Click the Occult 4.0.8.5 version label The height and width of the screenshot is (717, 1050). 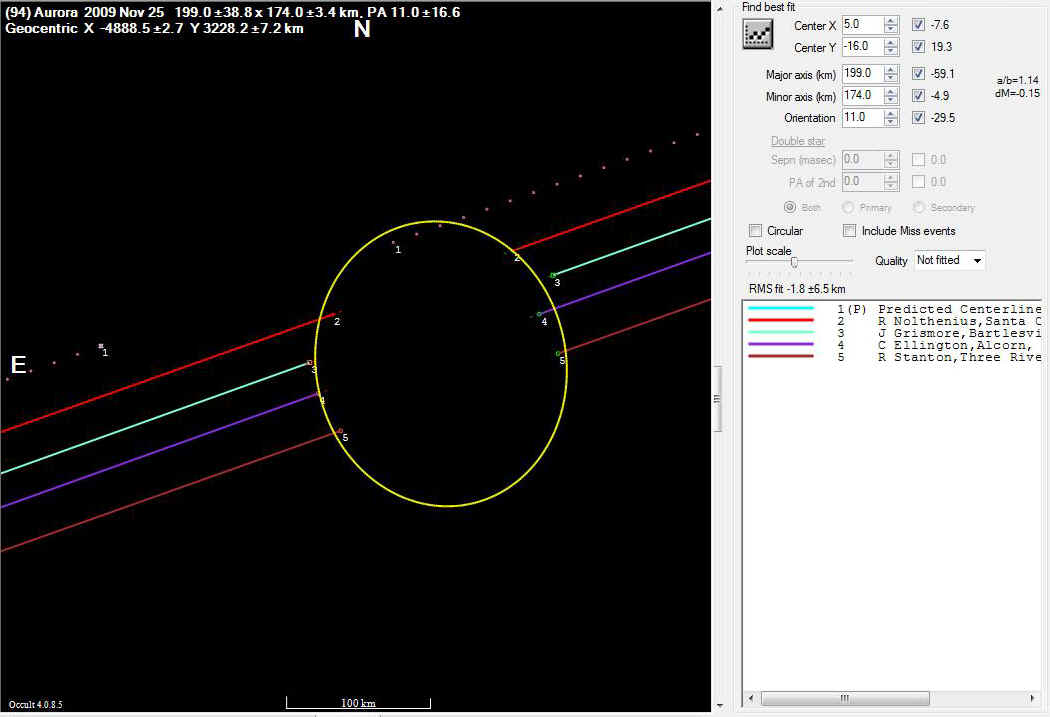(35, 705)
